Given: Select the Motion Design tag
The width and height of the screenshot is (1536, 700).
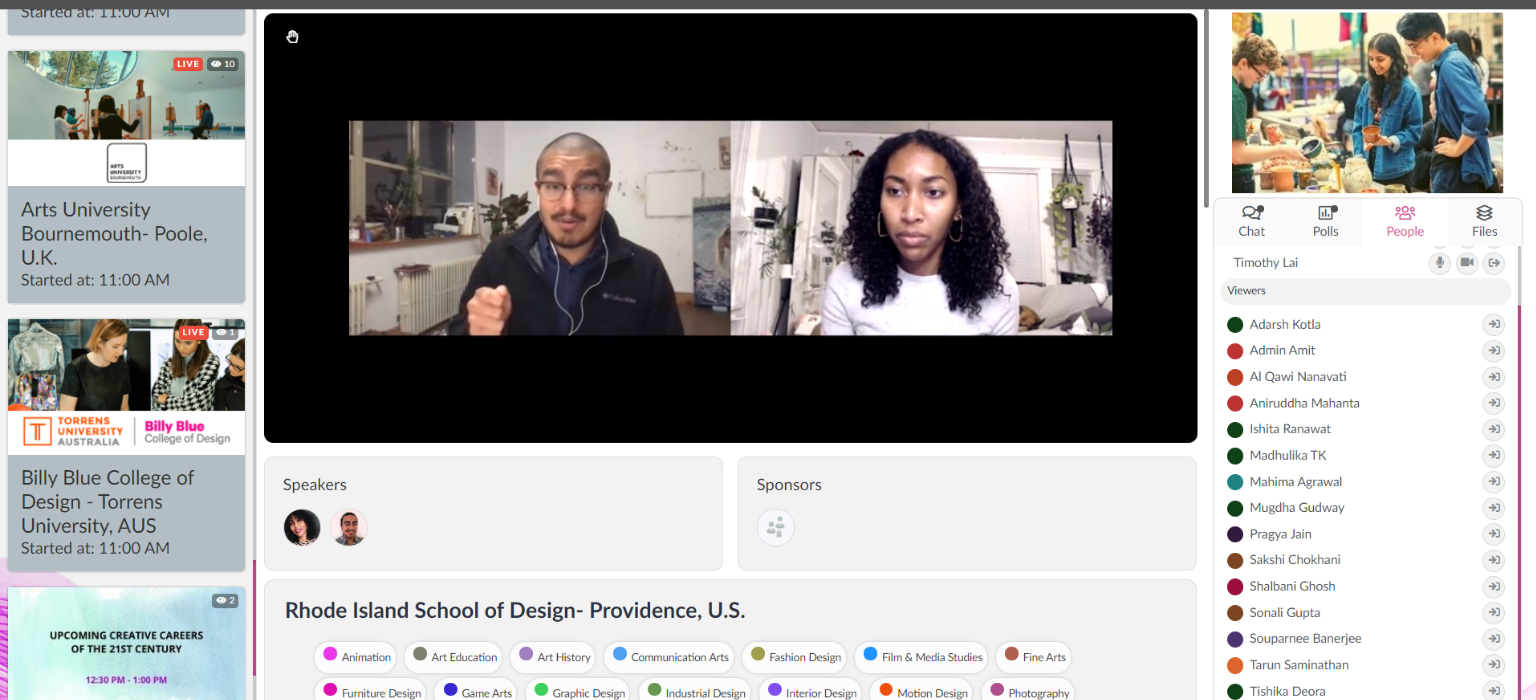Looking at the screenshot, I should pos(922,691).
